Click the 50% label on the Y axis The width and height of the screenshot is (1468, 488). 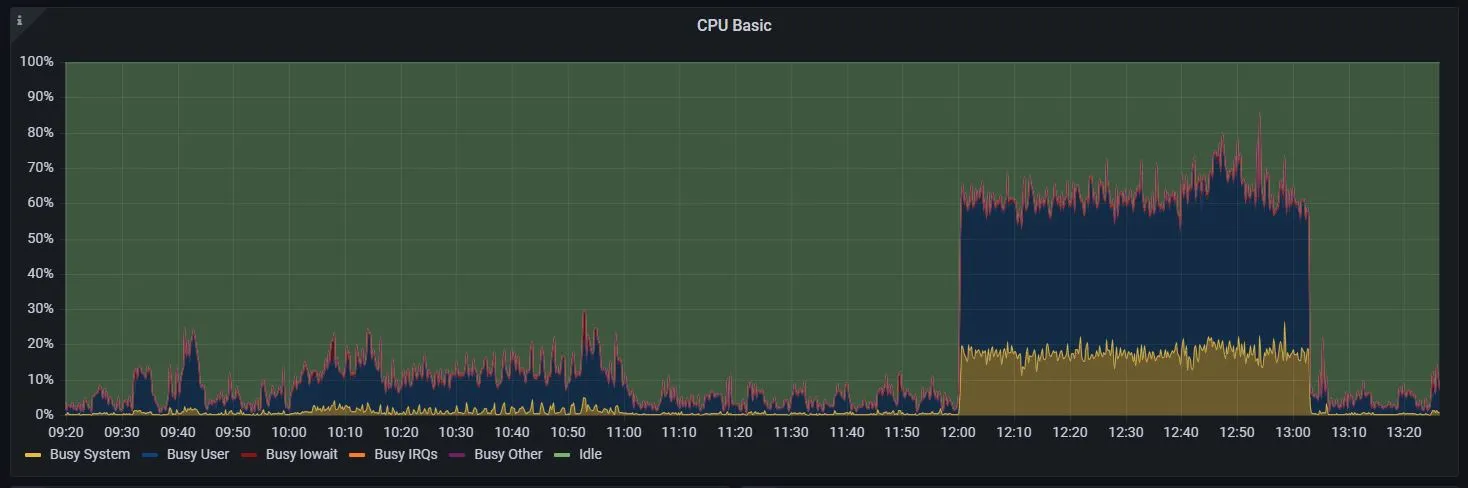(40, 238)
